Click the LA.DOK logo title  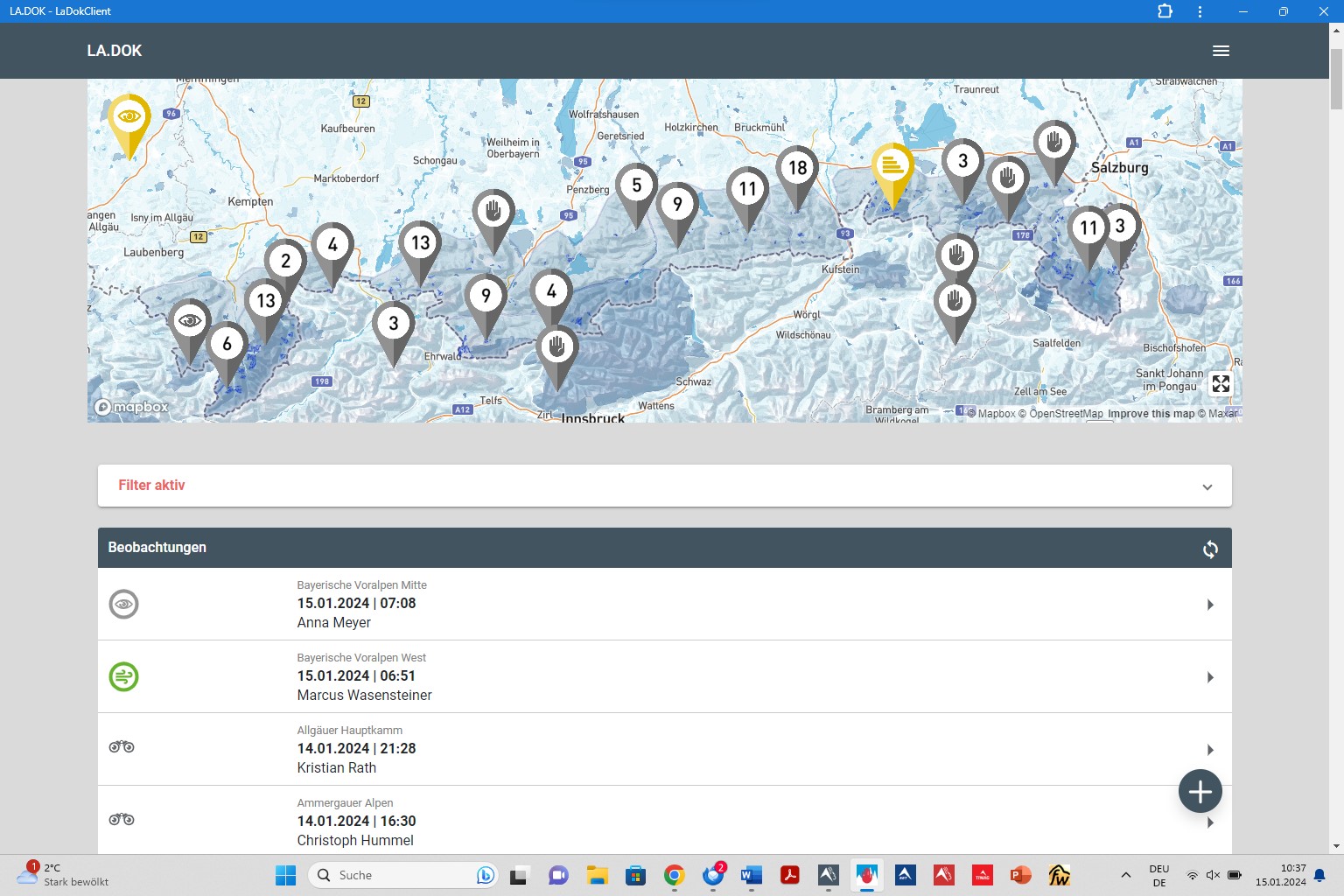(x=115, y=51)
